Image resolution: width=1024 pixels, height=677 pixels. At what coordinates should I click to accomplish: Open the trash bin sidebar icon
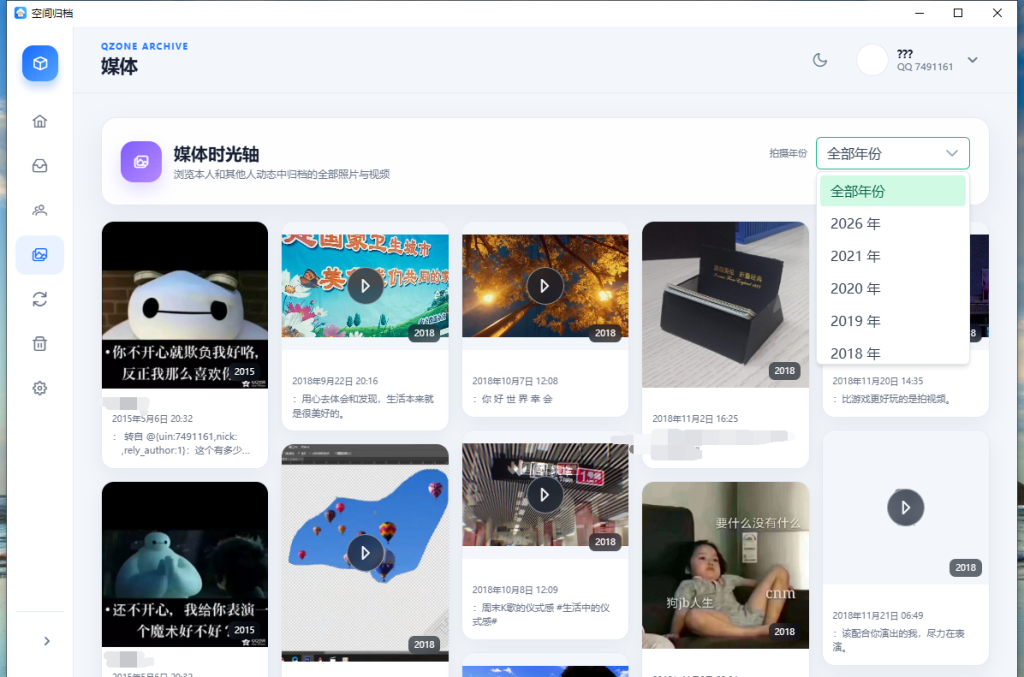[x=40, y=343]
